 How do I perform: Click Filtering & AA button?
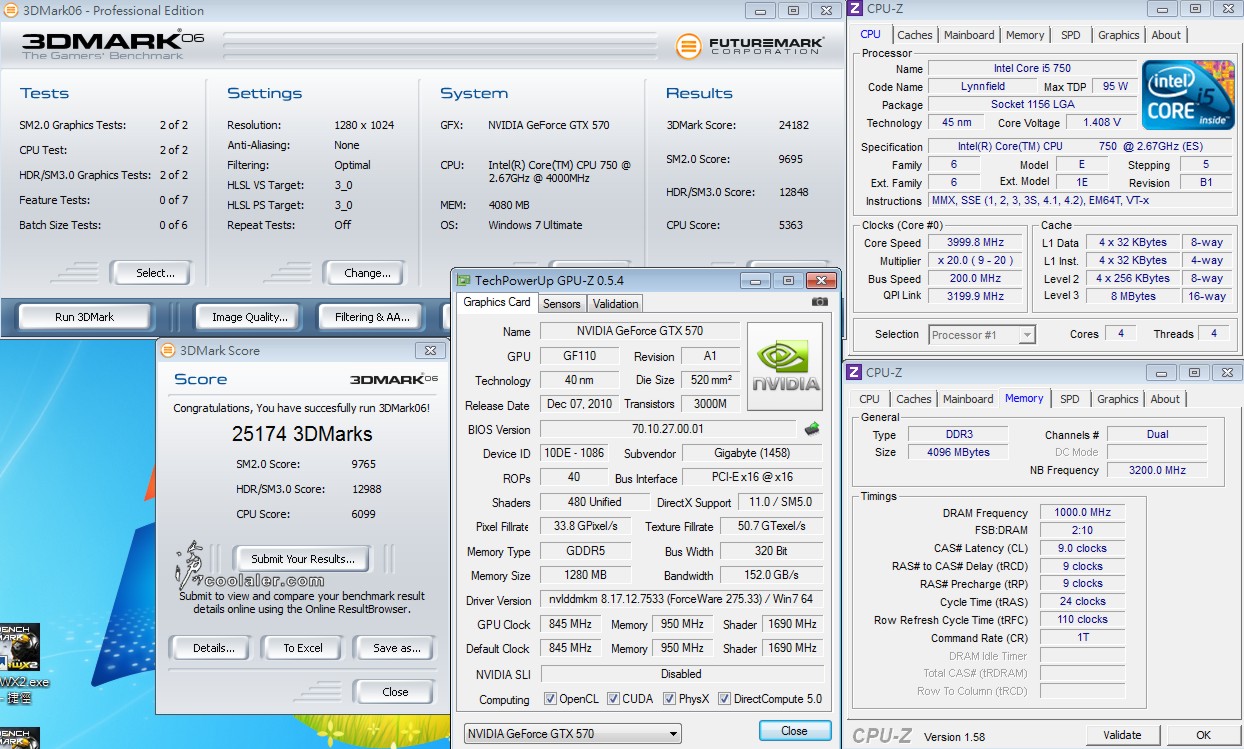[x=373, y=317]
